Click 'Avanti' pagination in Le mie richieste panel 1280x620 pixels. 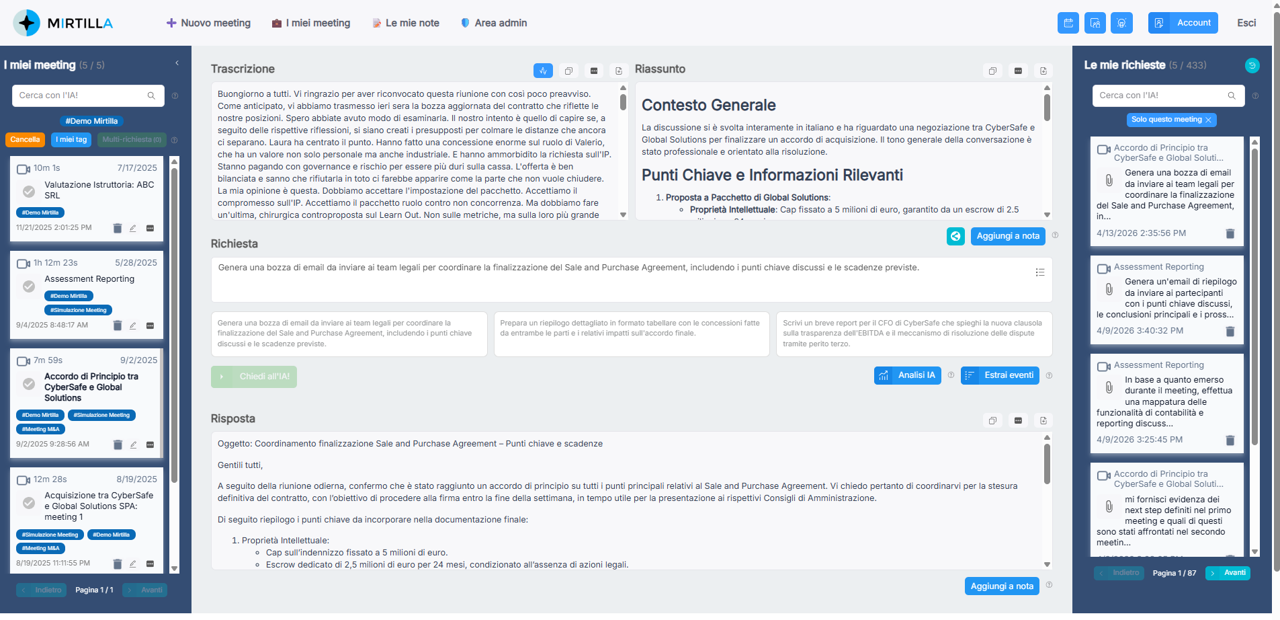tap(1227, 572)
